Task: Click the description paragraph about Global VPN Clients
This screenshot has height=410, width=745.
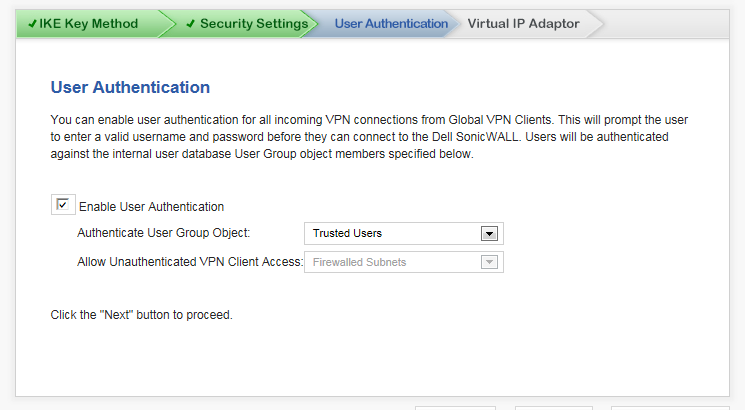Action: (369, 137)
